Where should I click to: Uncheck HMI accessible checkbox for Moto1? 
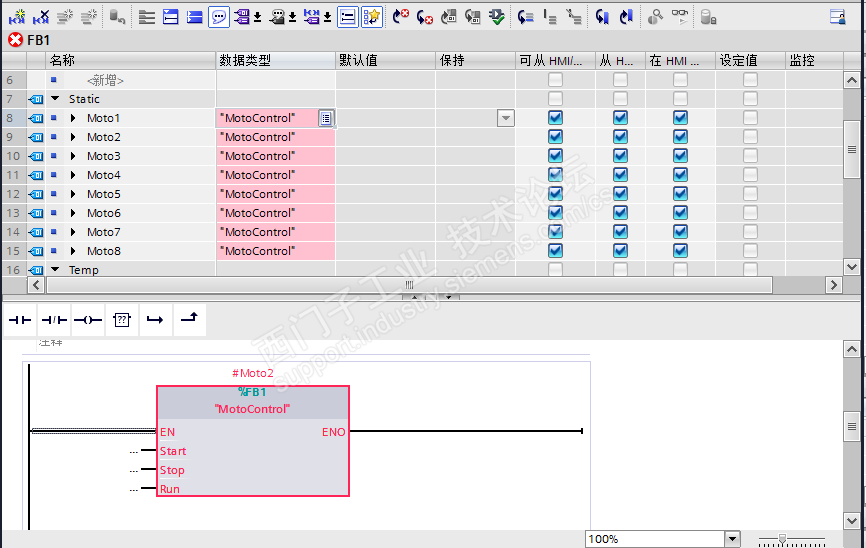coord(555,118)
